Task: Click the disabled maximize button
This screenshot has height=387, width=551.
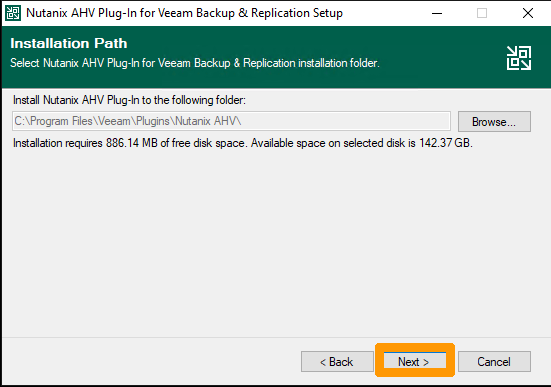Action: [482, 13]
